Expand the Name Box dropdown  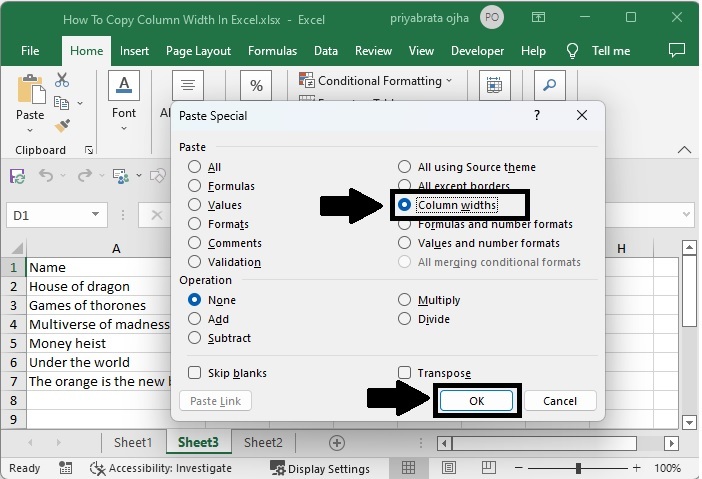click(96, 214)
